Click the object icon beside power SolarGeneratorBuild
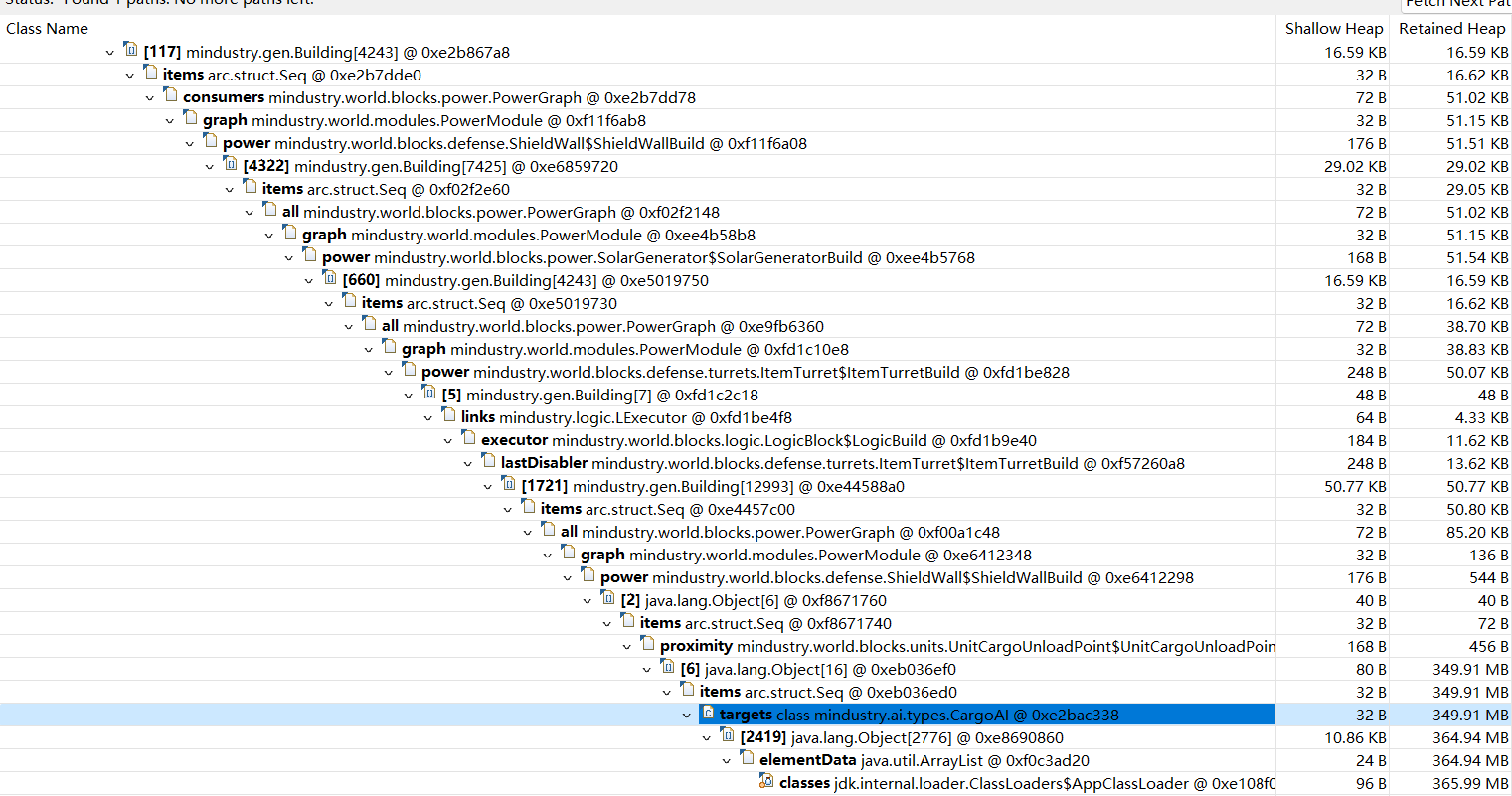 [309, 256]
